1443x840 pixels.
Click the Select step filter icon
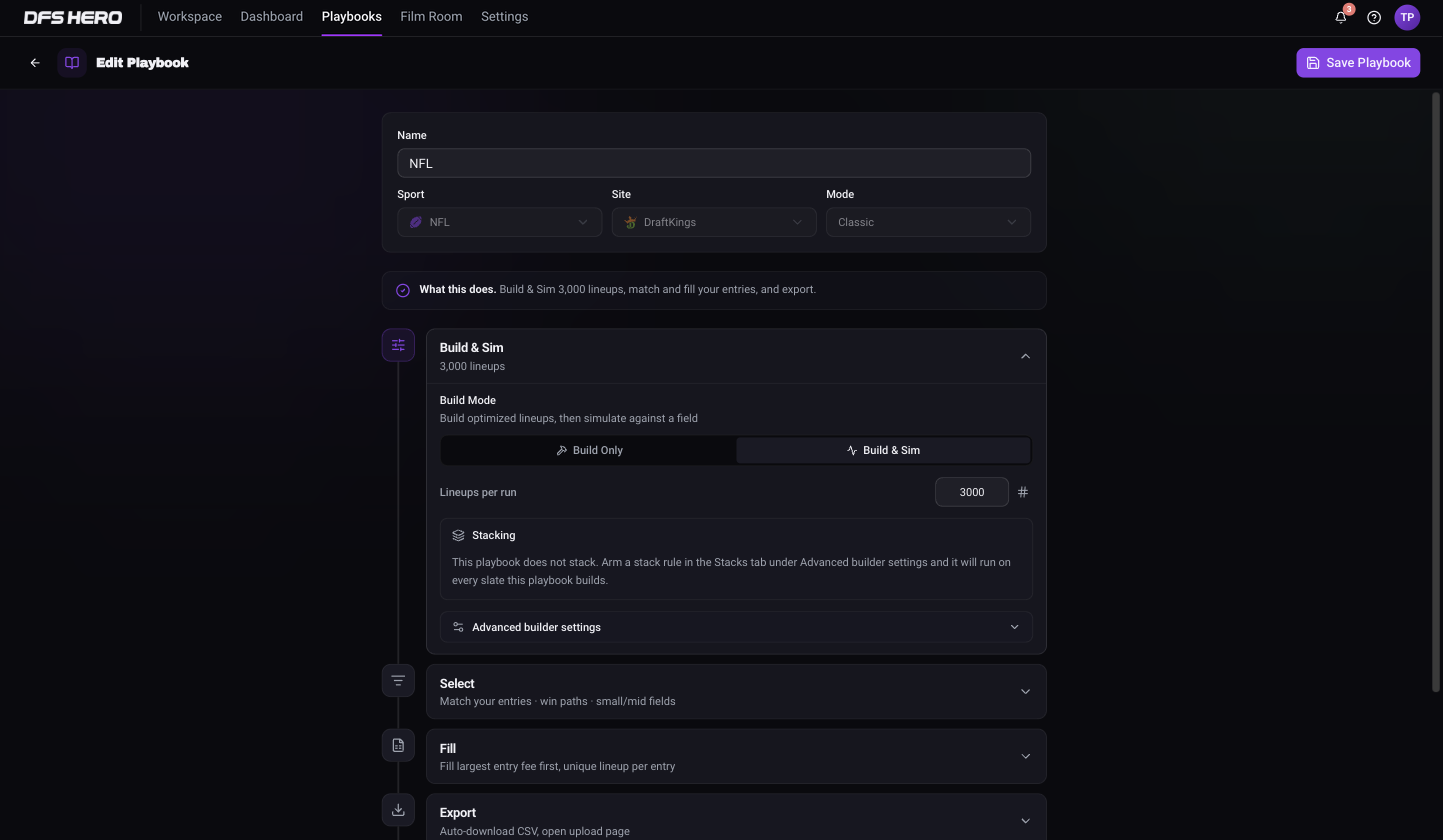pyautogui.click(x=398, y=681)
